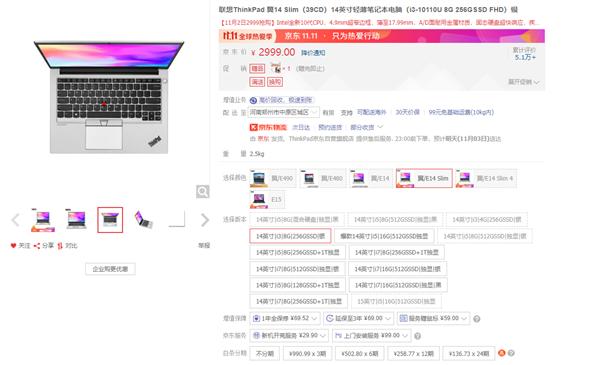Viewport: 600px width, 365px height.
Task: Select the E14 model option
Action: point(371,178)
